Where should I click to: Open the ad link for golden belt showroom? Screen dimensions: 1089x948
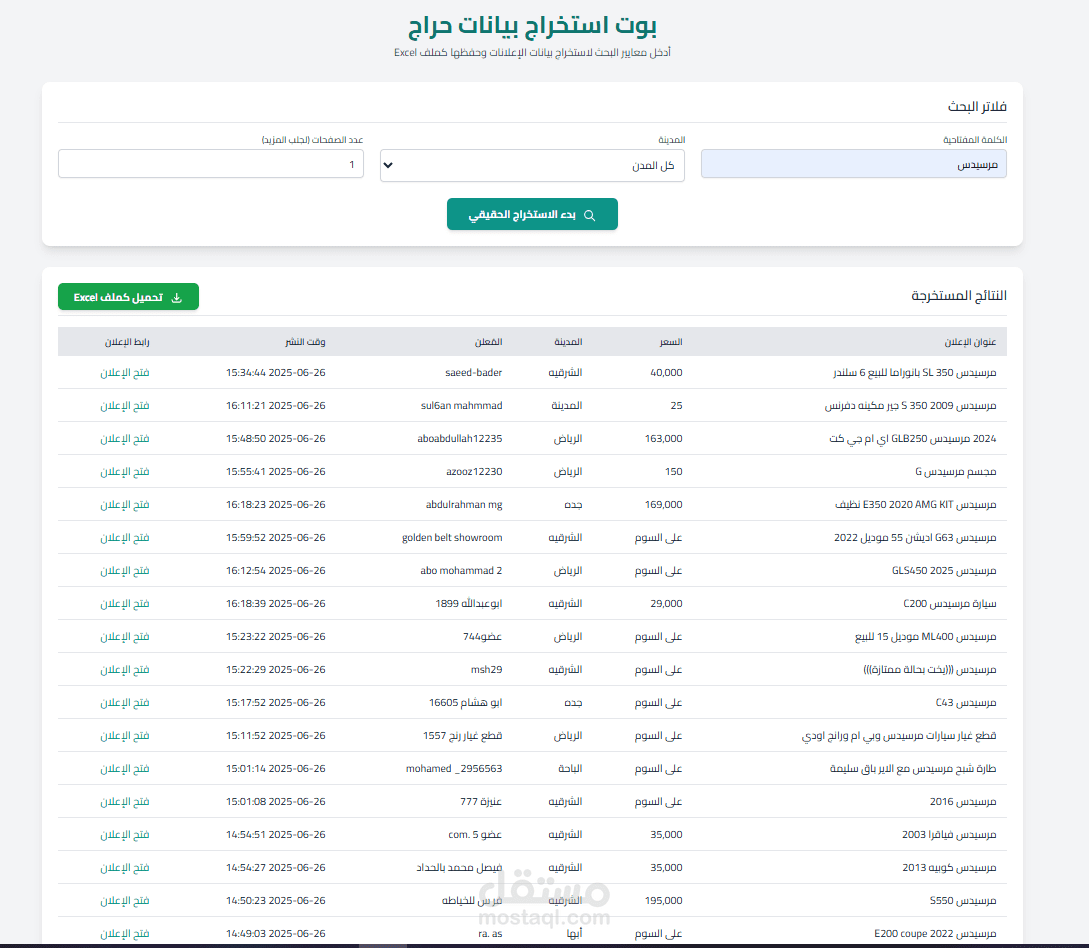(125, 538)
